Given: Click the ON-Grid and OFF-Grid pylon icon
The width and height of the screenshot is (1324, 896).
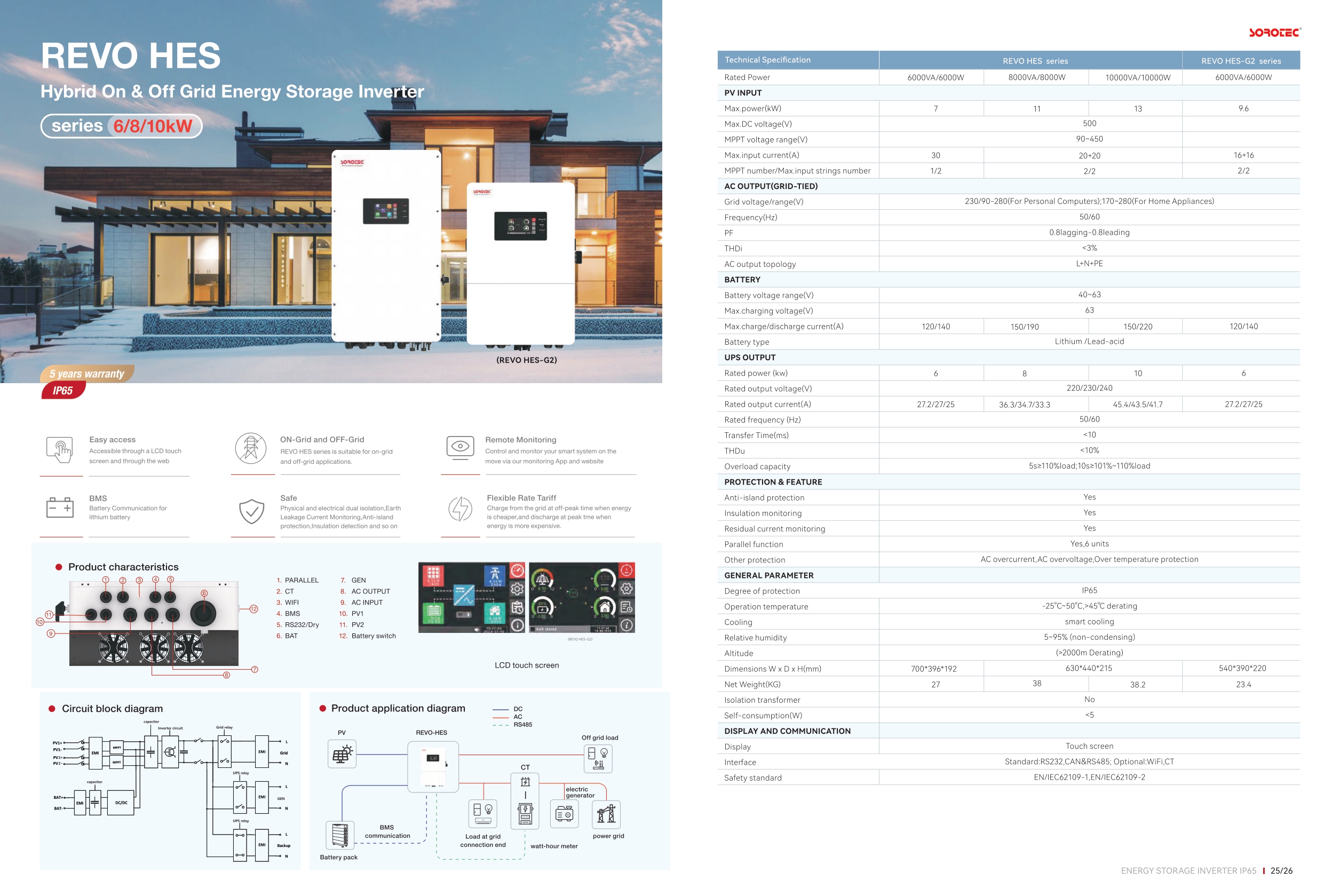Looking at the screenshot, I should [x=251, y=448].
